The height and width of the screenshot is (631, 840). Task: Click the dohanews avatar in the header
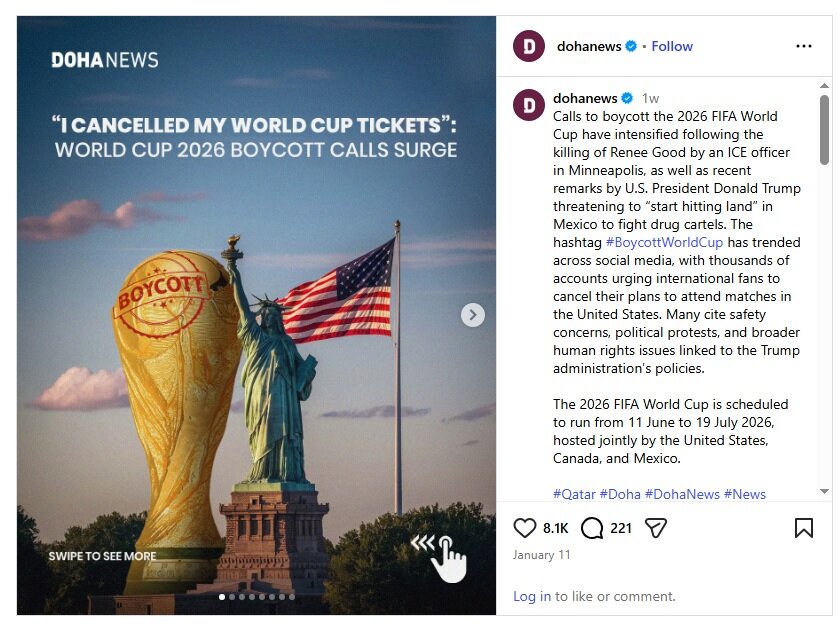(529, 46)
